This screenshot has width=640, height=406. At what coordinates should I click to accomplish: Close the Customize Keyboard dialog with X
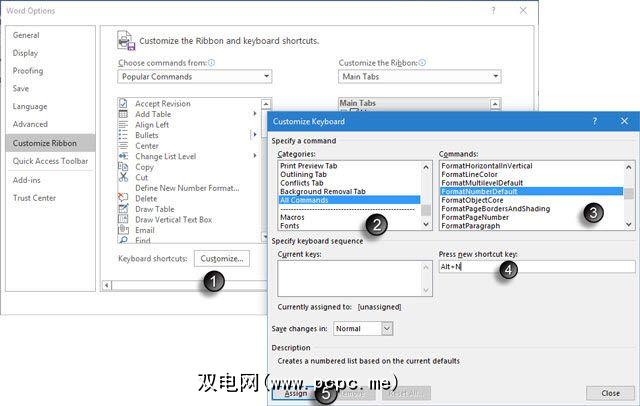pos(624,121)
